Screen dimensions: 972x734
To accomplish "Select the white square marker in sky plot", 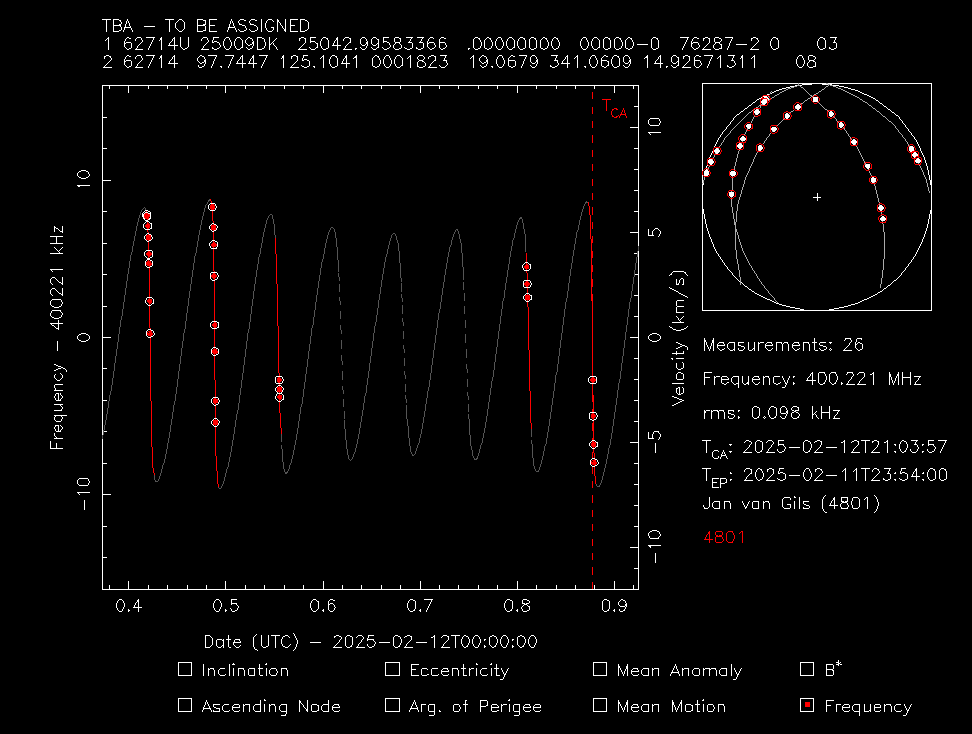I will [x=816, y=100].
